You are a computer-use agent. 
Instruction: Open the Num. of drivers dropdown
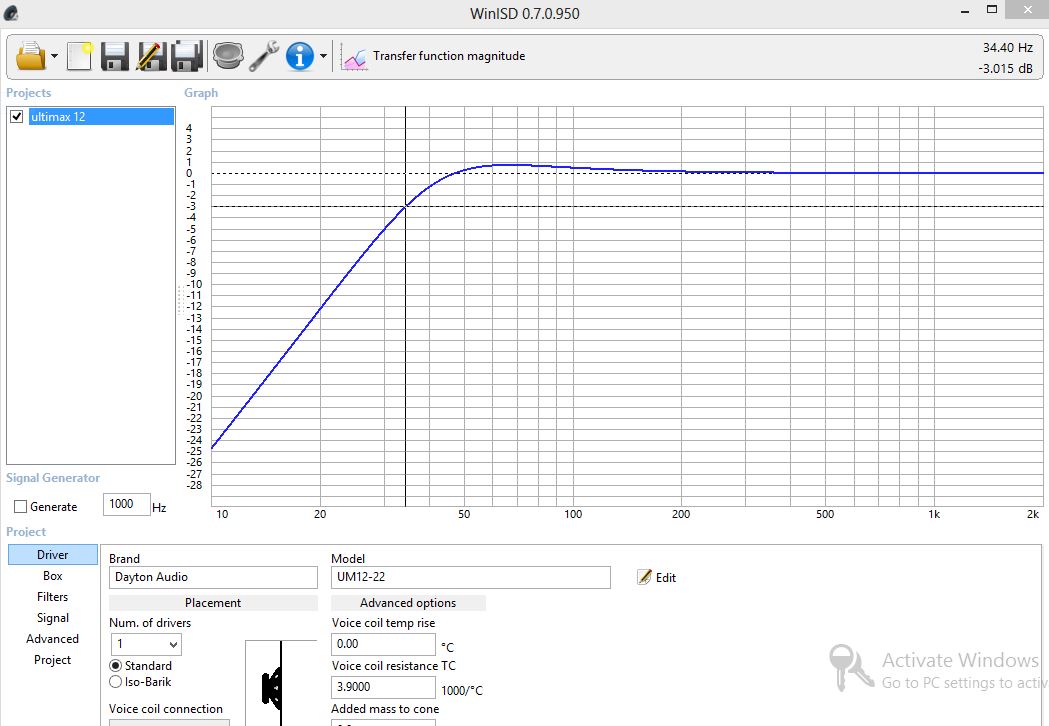click(x=146, y=644)
